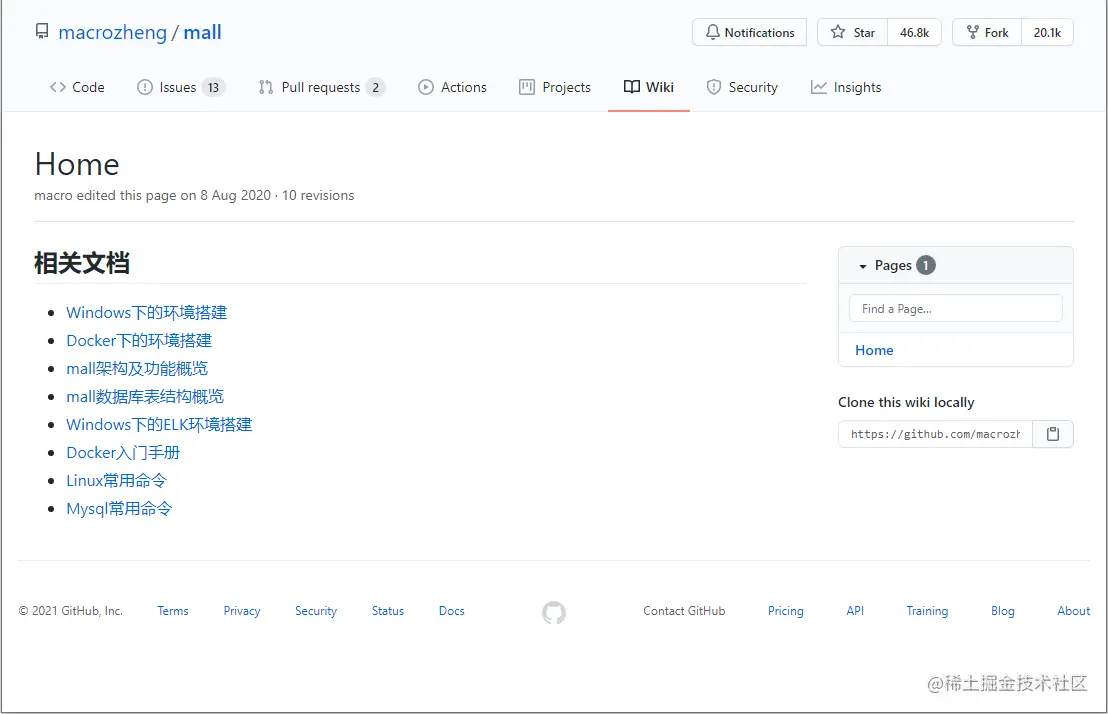This screenshot has width=1108, height=714.
Task: Open Windows下的ELK环境搭建 link
Action: click(159, 424)
